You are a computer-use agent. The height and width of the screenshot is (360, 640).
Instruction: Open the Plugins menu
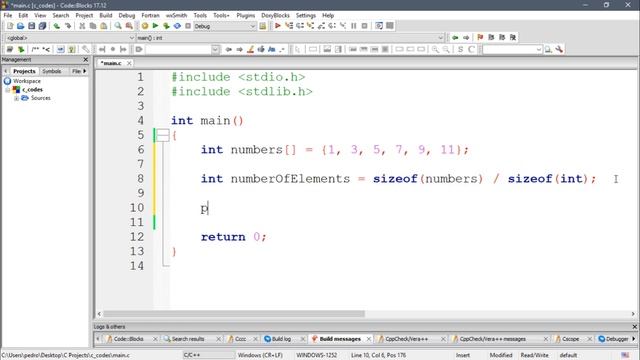(x=246, y=16)
